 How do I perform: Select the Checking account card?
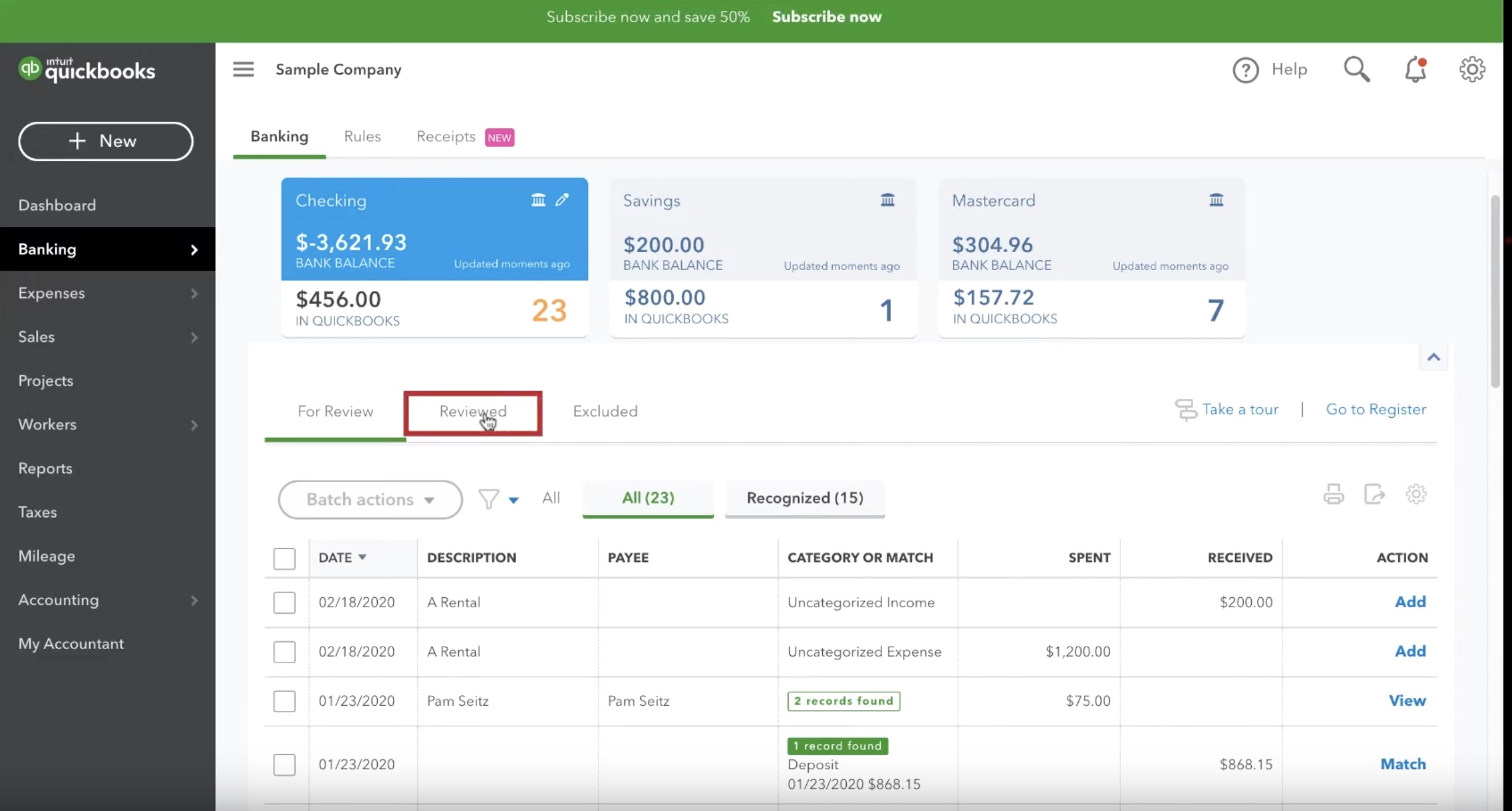435,257
